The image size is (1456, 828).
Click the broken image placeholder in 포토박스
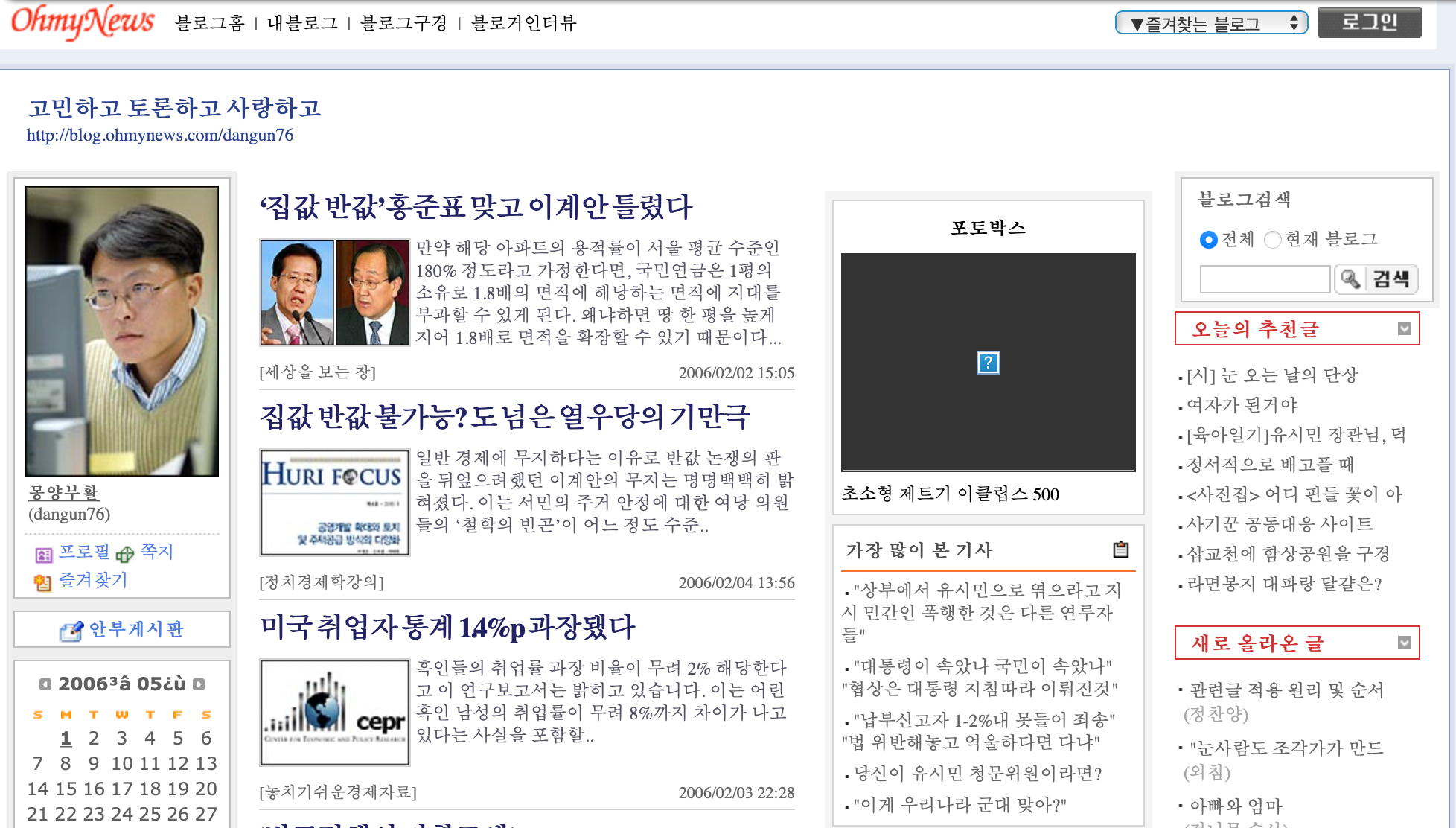tap(988, 363)
